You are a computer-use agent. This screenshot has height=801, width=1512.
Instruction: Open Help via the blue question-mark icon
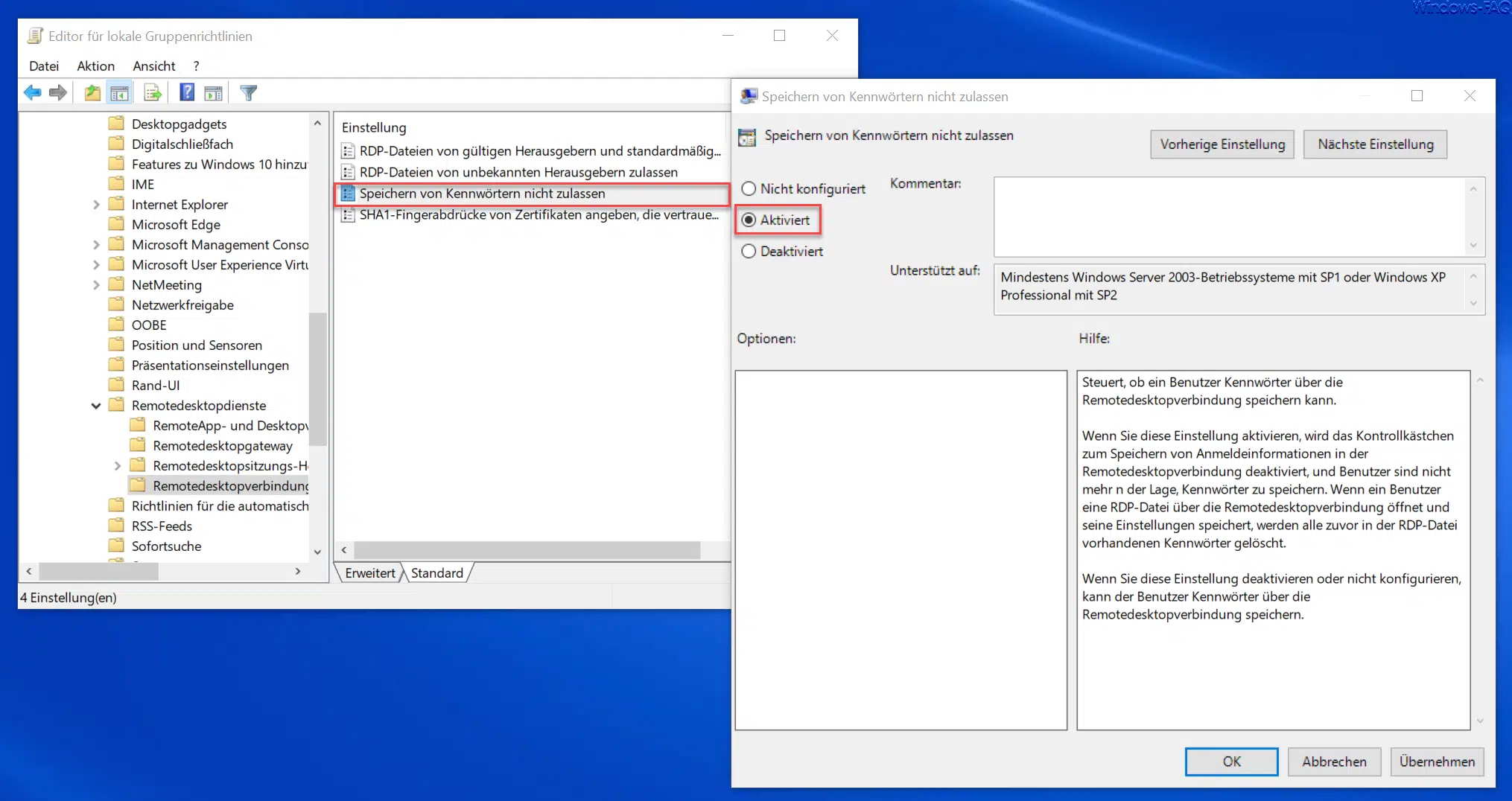[187, 93]
